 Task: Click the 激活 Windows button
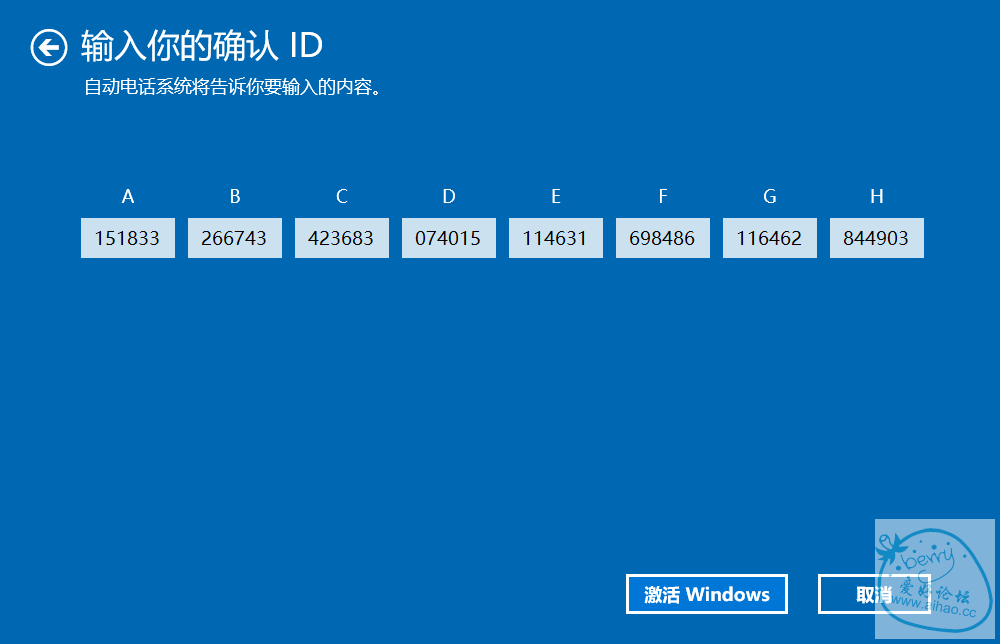[x=707, y=594]
